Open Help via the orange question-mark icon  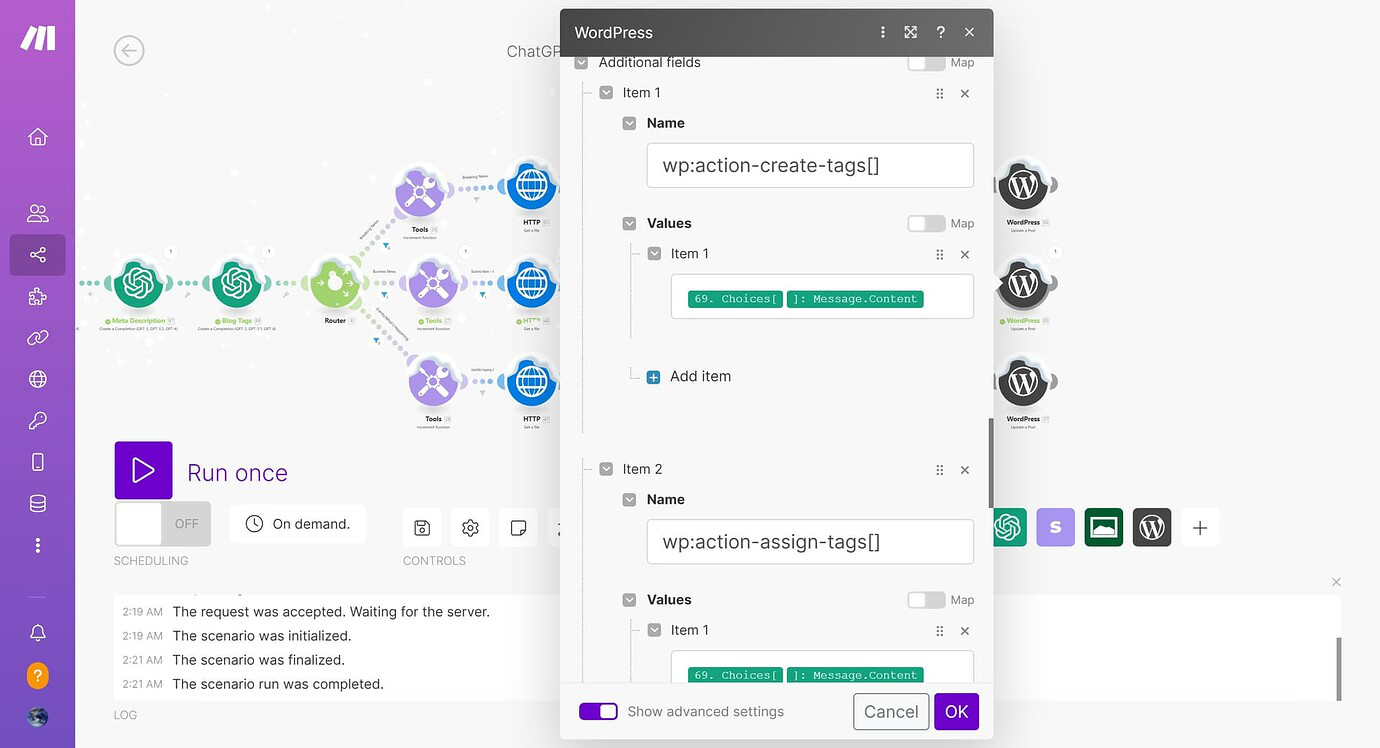(x=38, y=675)
